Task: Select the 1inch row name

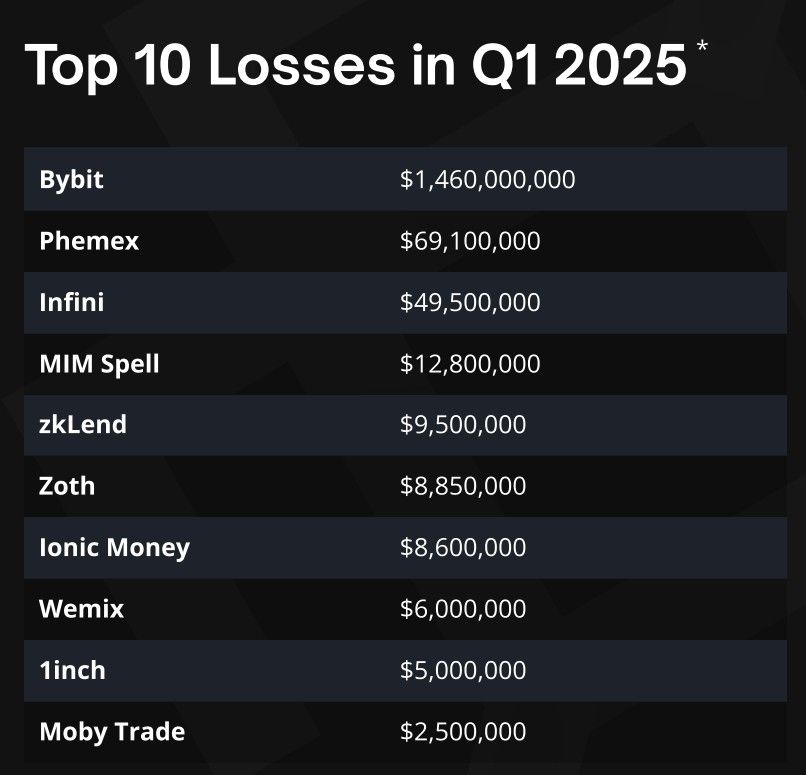Action: click(72, 670)
